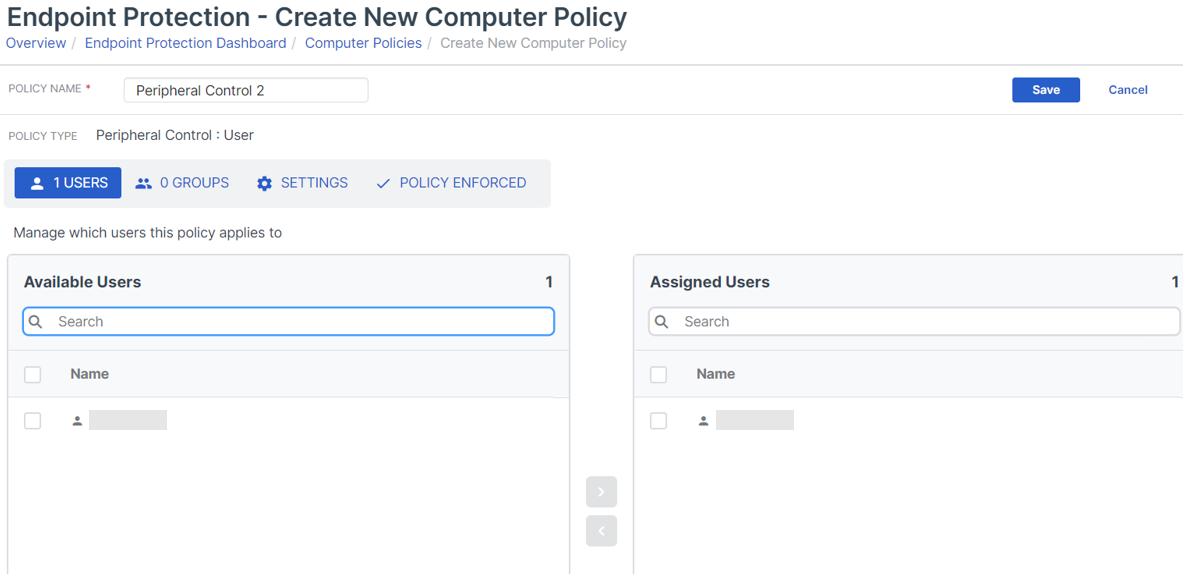Check the user row in Available Users

pos(33,421)
